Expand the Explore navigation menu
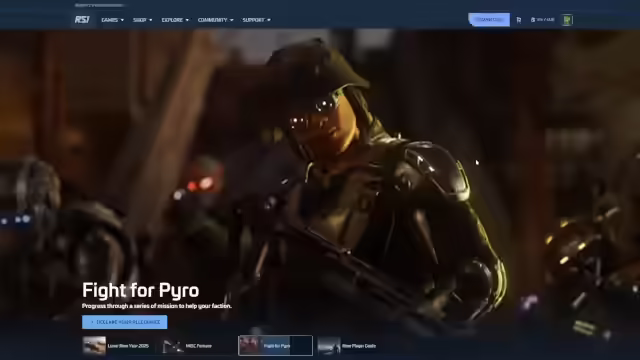The height and width of the screenshot is (360, 640). point(175,20)
